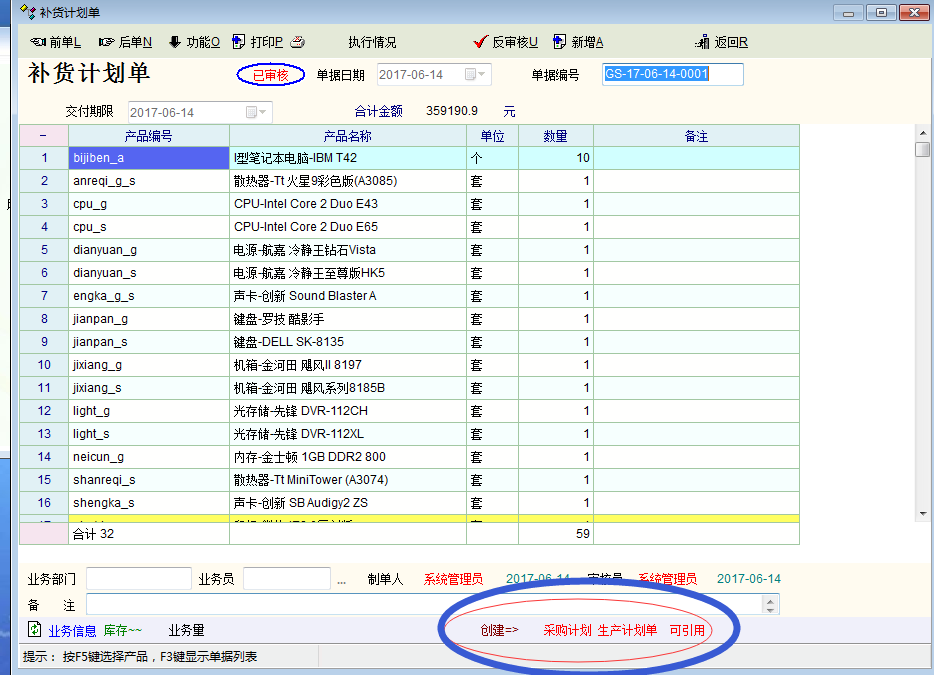Image resolution: width=934 pixels, height=675 pixels.
Task: Create new document with 新增
Action: 577,42
